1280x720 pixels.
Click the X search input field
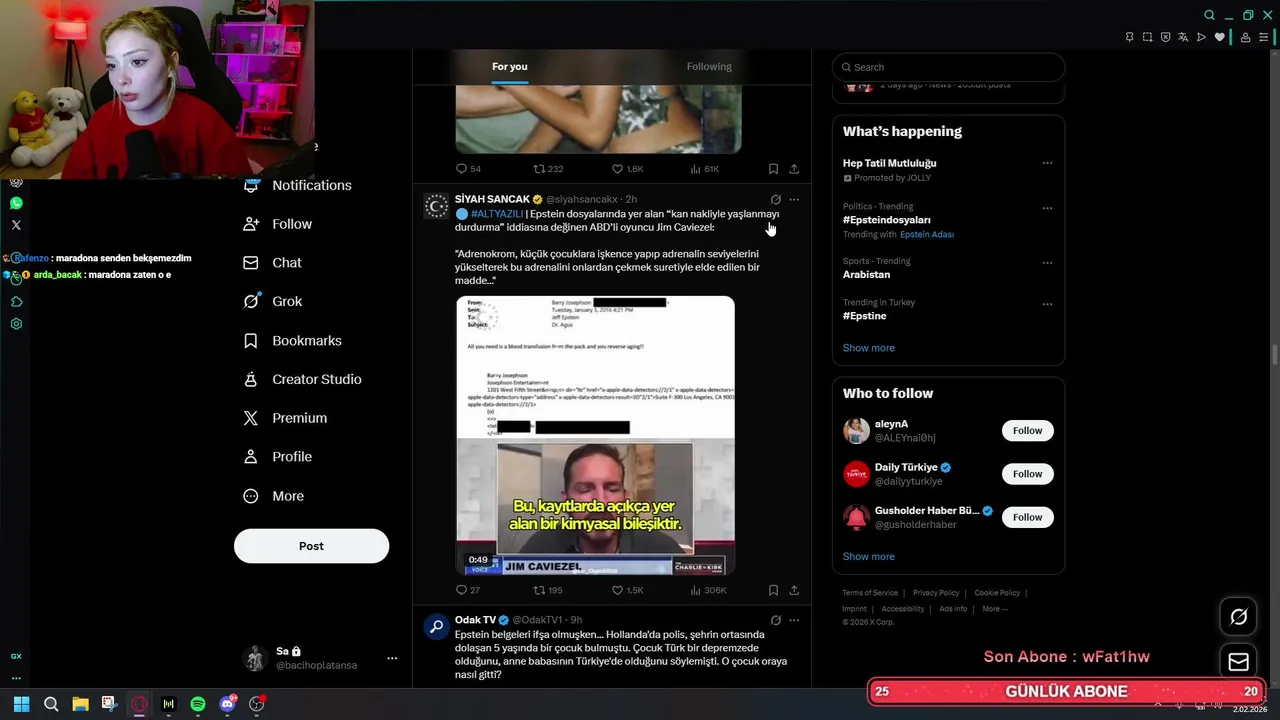pyautogui.click(x=948, y=67)
